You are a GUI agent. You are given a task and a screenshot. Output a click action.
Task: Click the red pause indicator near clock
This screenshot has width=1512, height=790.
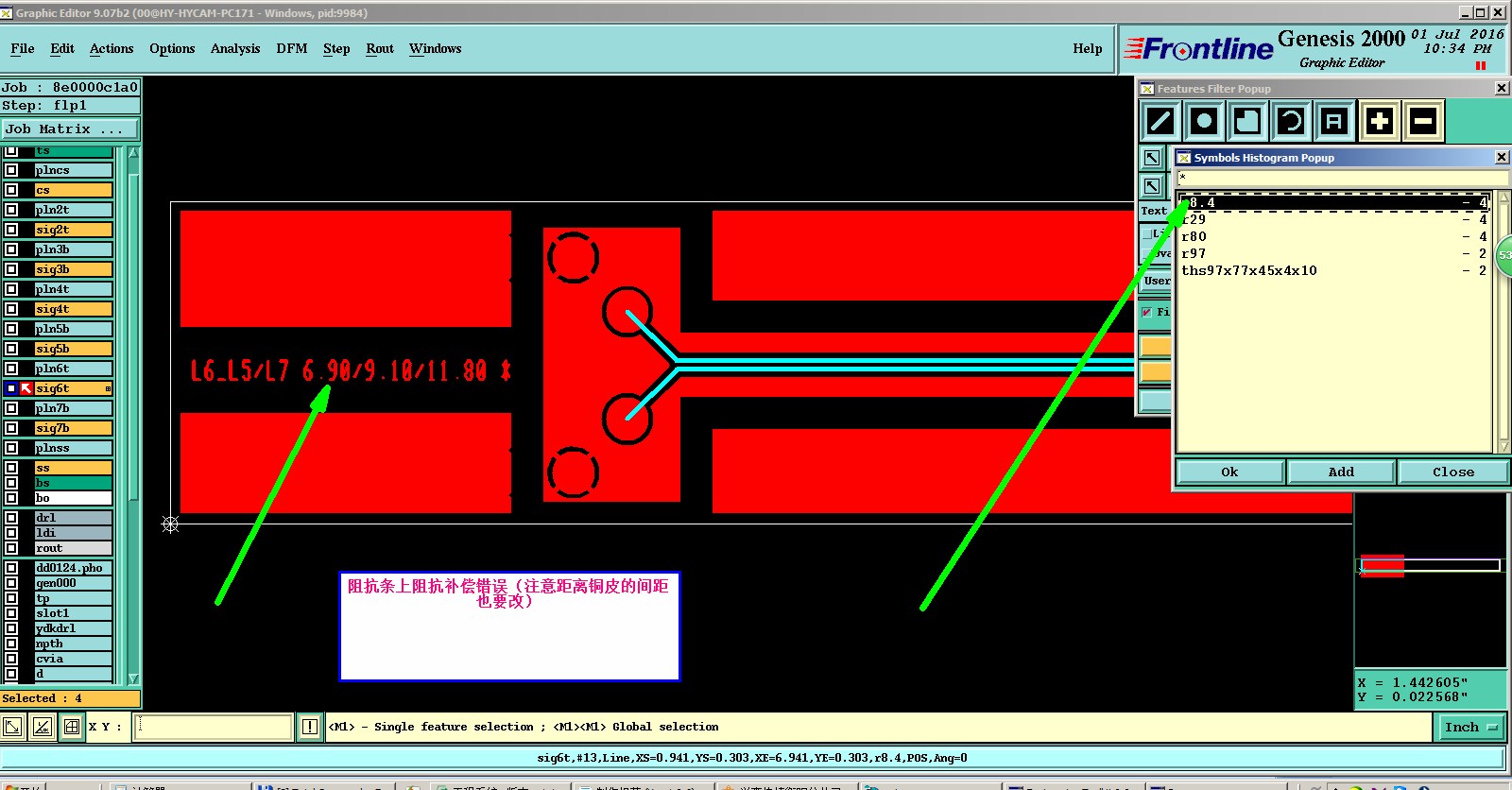click(x=1481, y=66)
